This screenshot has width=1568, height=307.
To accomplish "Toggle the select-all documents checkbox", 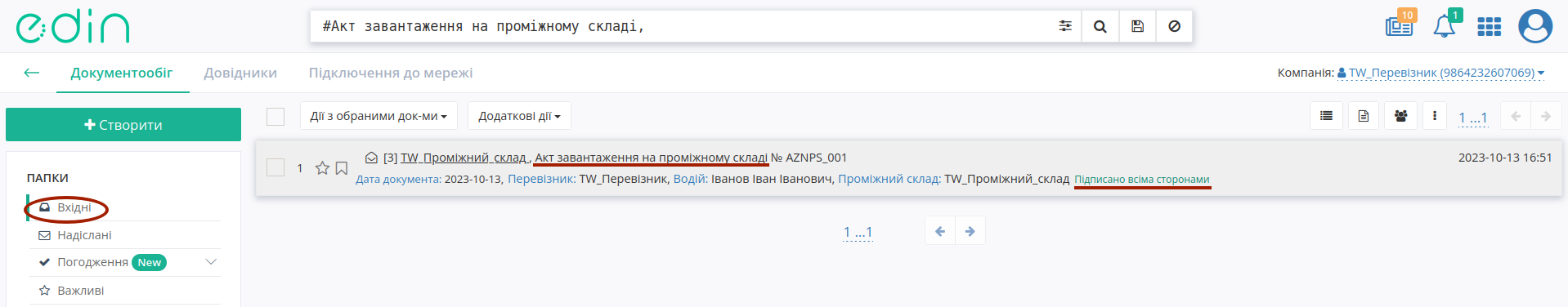I will (276, 117).
